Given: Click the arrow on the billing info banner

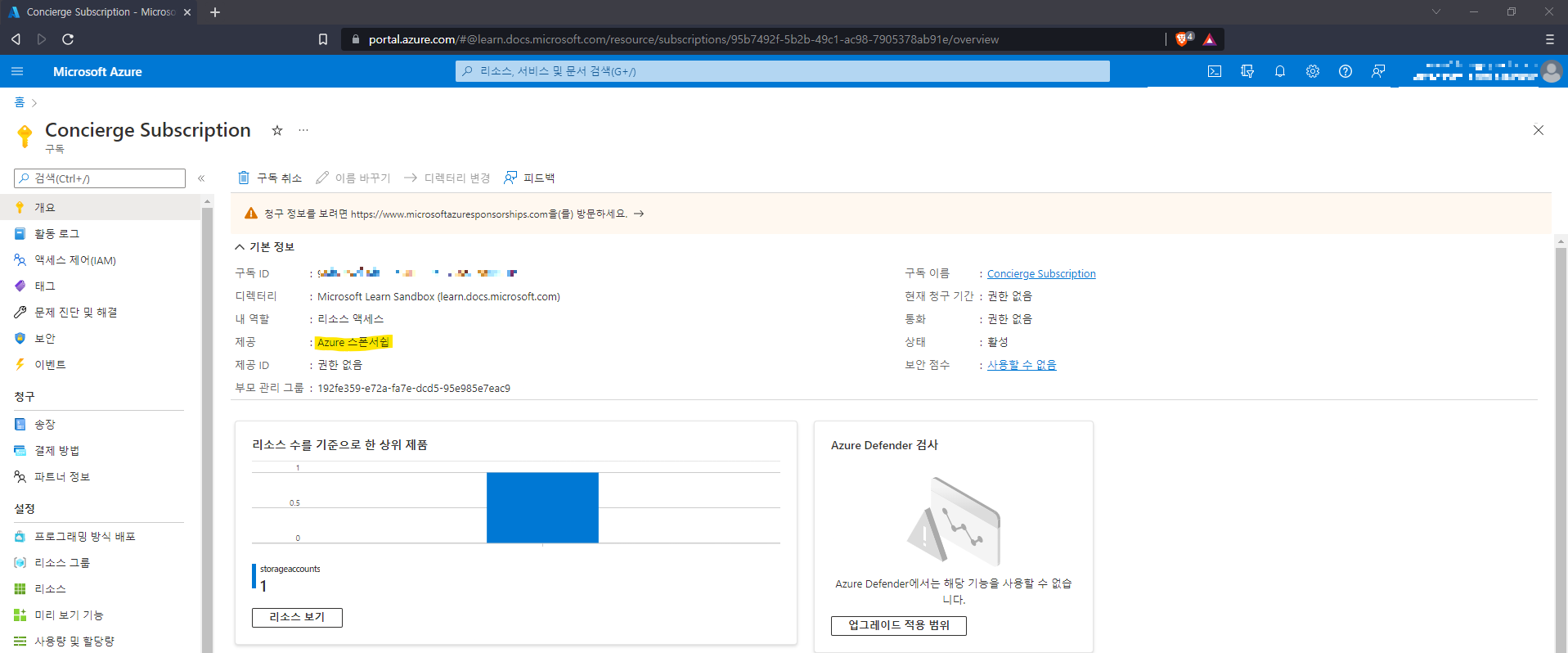Looking at the screenshot, I should tap(640, 214).
